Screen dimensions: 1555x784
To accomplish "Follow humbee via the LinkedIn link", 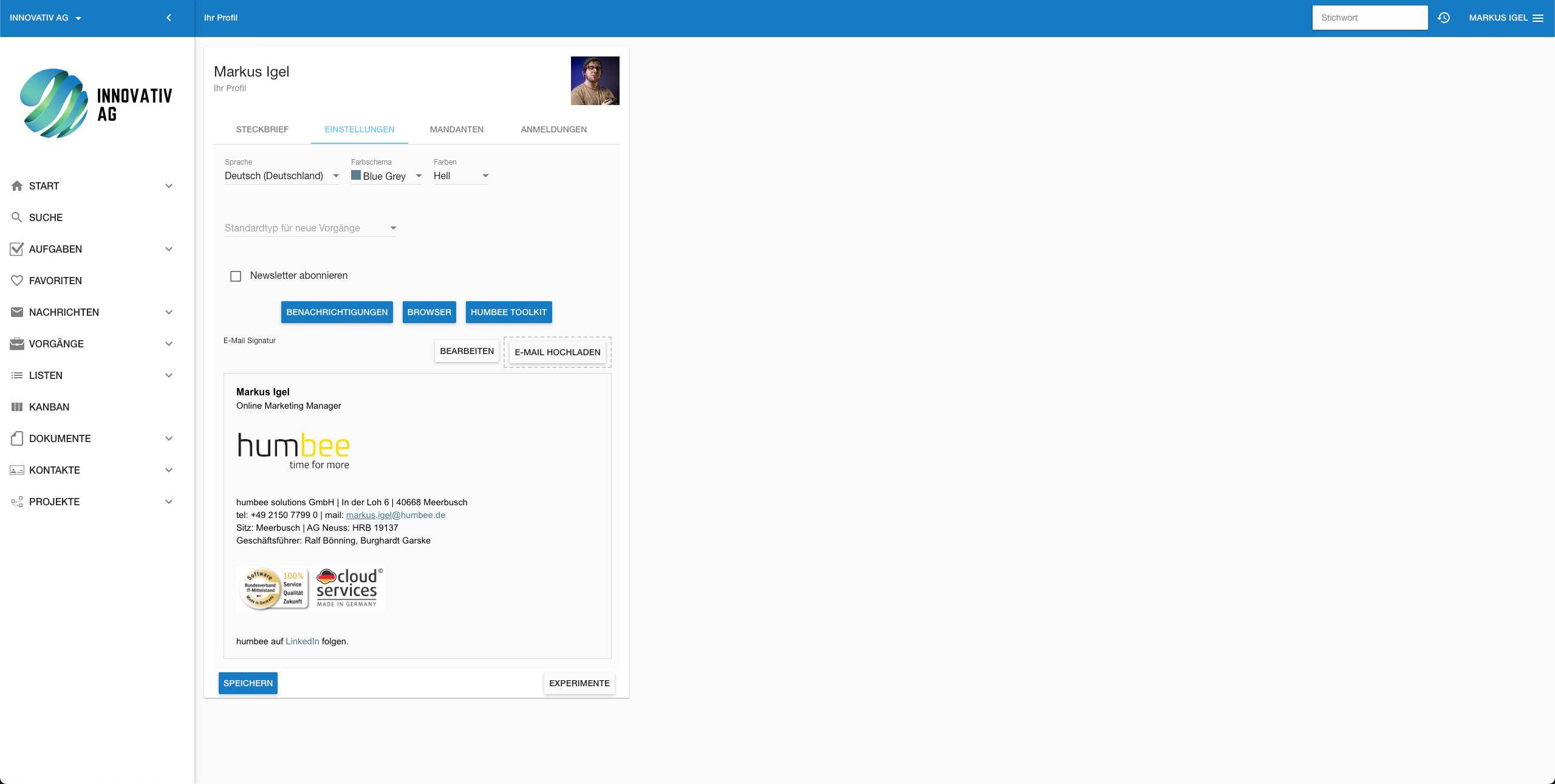I will pos(302,641).
